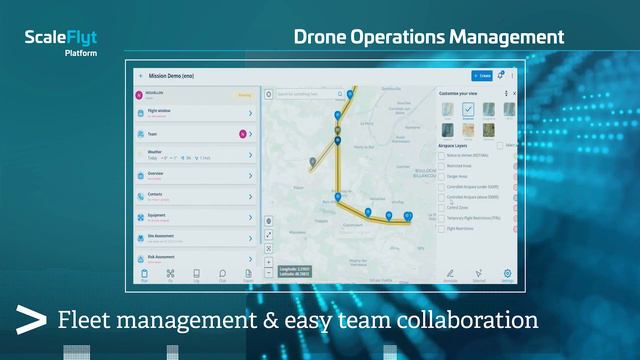The width and height of the screenshot is (640, 360).
Task: Go back using the arrow beside Mission Demo
Action: click(141, 76)
